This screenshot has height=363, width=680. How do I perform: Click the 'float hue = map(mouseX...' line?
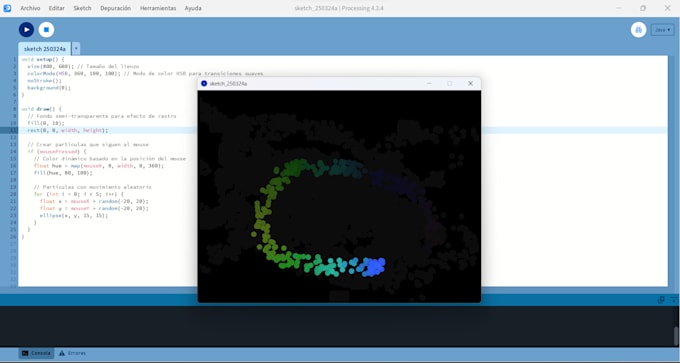tap(99, 166)
